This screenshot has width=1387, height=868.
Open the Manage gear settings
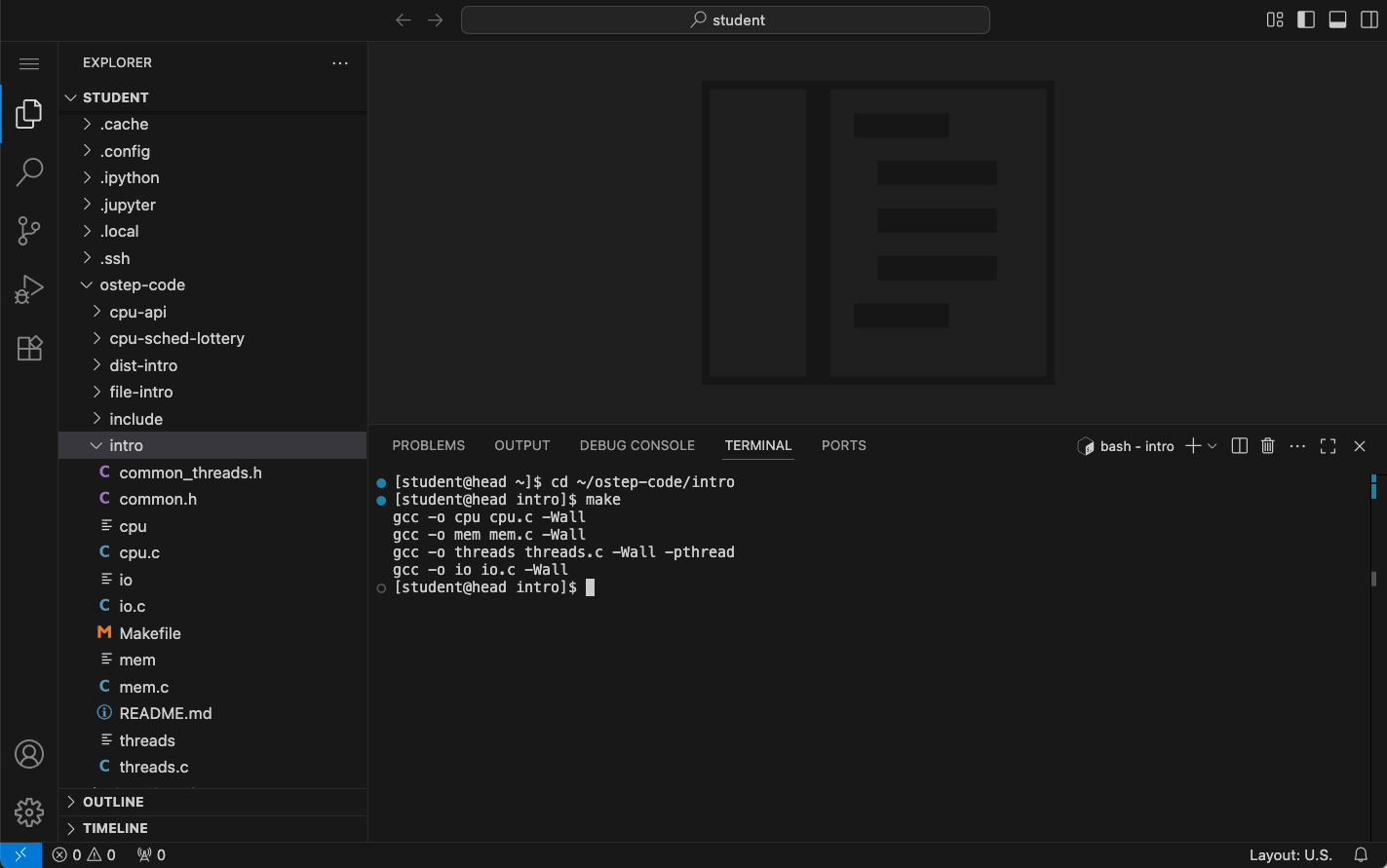click(29, 811)
